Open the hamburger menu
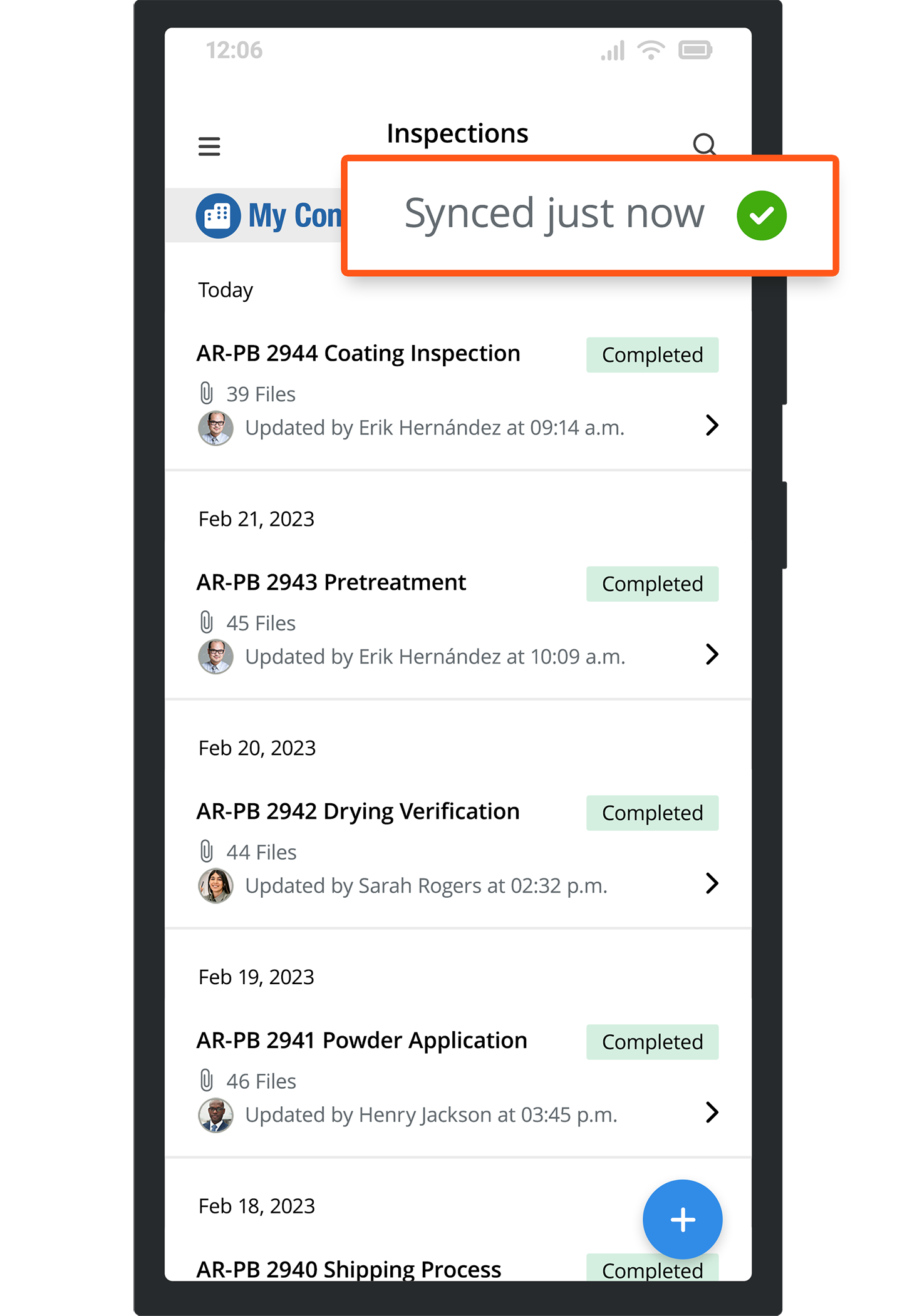Viewport: 917px width, 1316px height. pos(209,147)
